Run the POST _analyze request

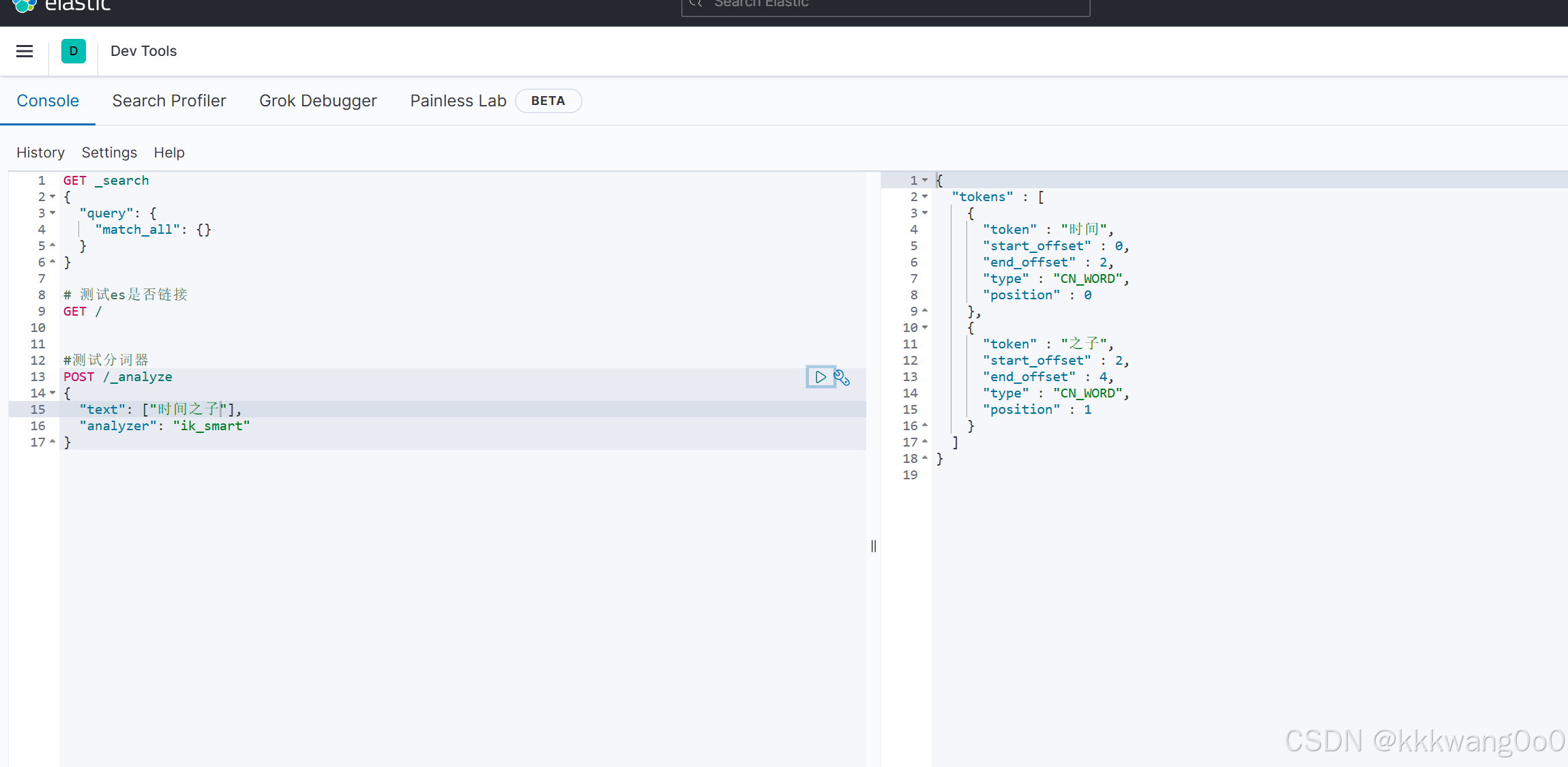820,377
